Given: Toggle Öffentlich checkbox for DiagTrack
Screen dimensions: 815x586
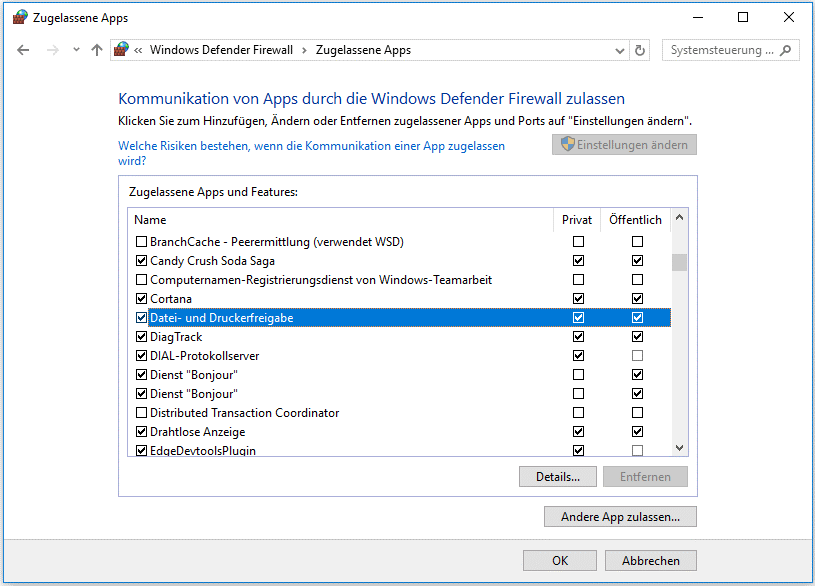Looking at the screenshot, I should click(637, 336).
